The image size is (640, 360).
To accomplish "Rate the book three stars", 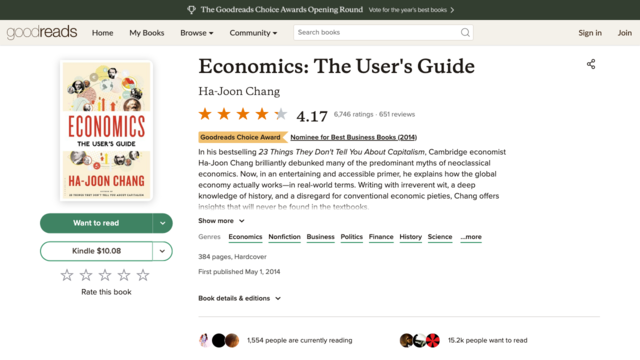I will [x=105, y=275].
